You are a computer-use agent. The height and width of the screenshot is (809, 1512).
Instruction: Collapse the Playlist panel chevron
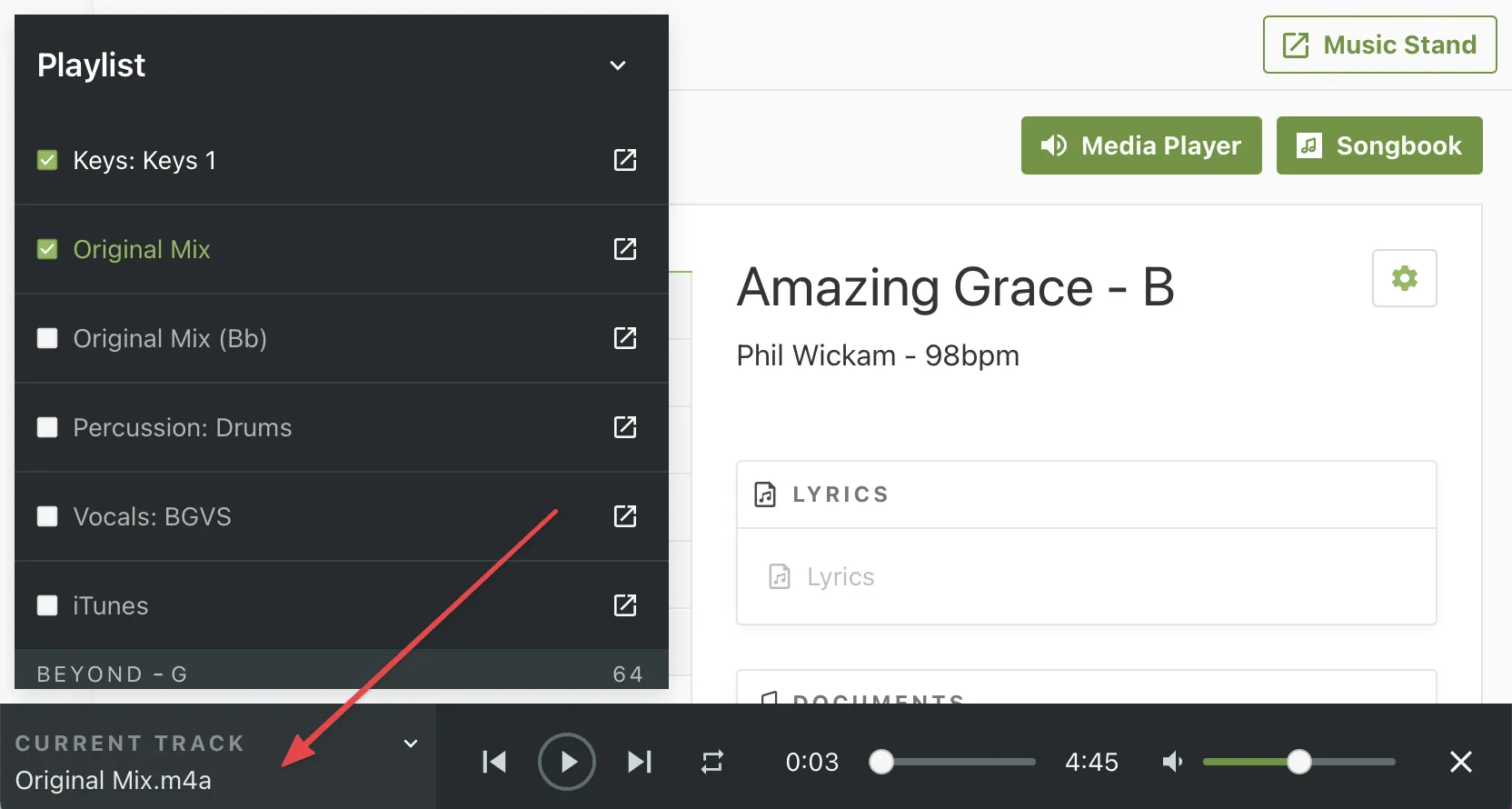tap(618, 65)
